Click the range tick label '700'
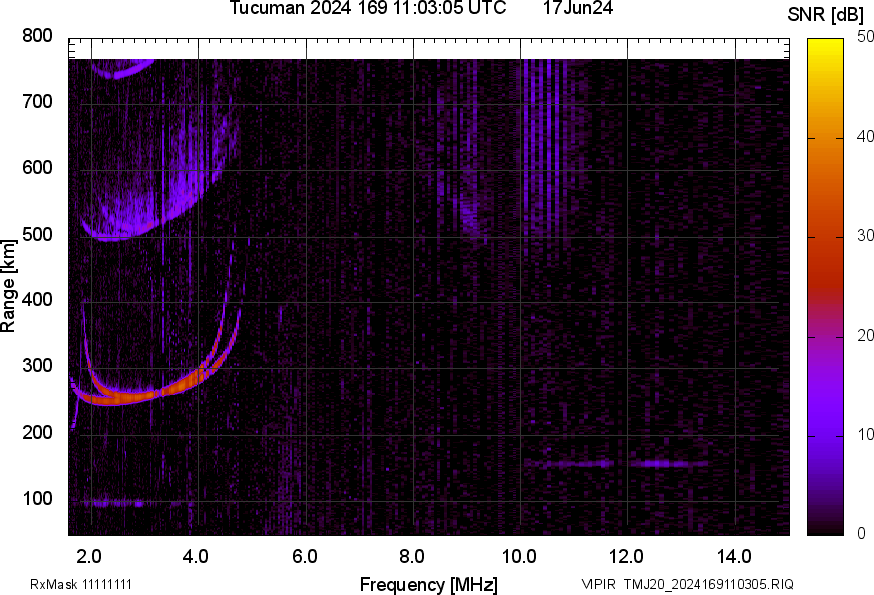 [37, 101]
